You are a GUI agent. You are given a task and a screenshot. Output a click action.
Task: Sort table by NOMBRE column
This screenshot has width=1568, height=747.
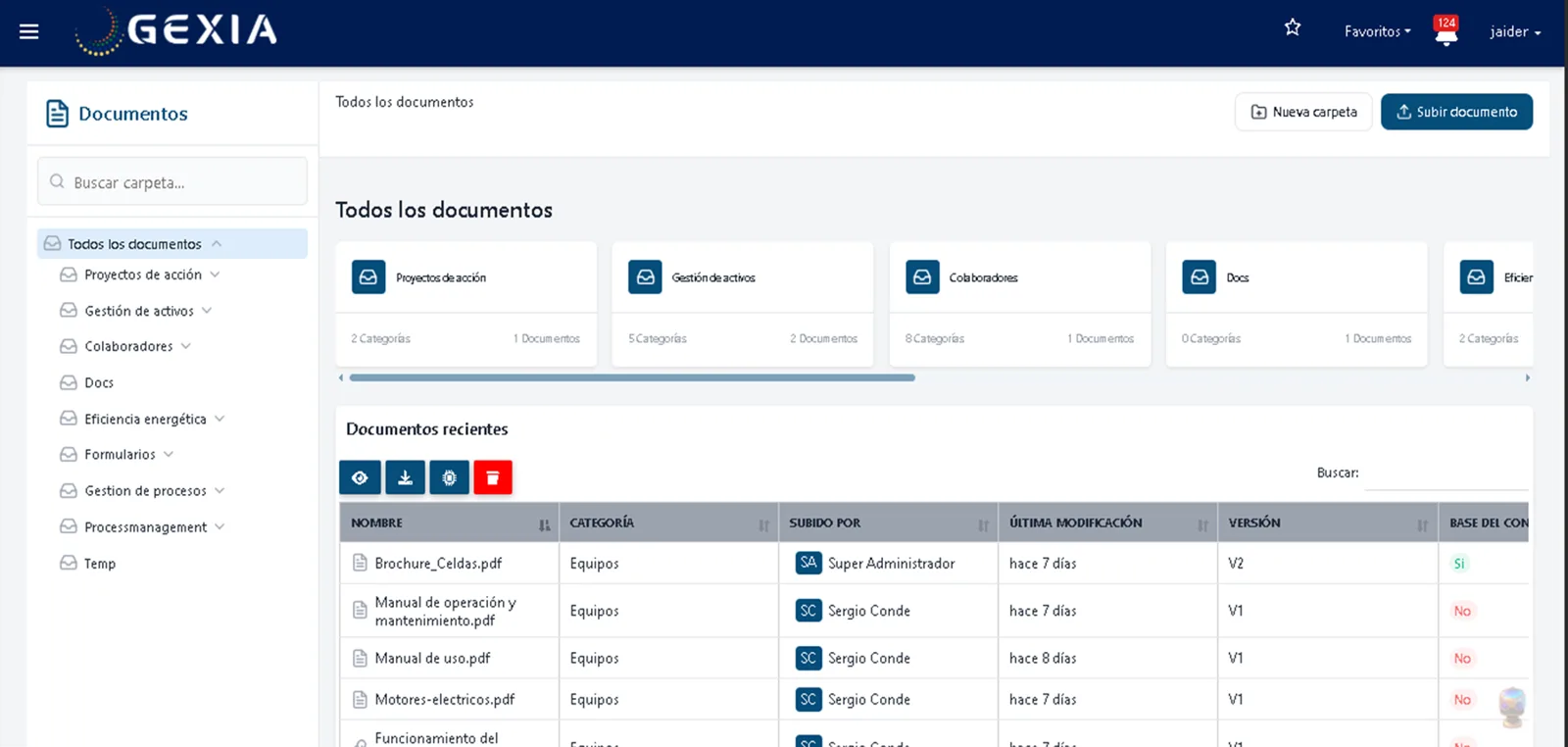(449, 523)
